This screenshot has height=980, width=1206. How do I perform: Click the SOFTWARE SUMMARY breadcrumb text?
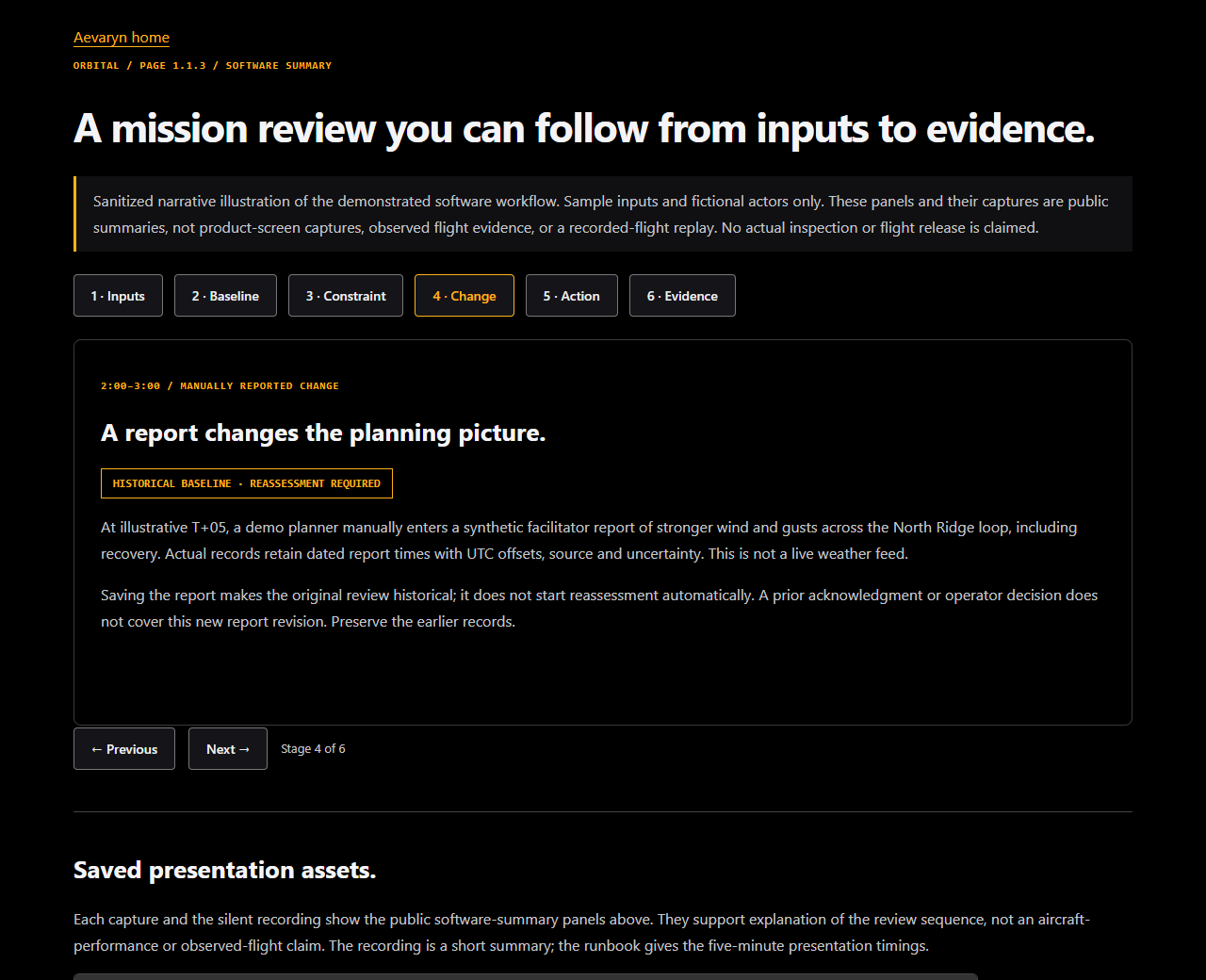coord(279,66)
